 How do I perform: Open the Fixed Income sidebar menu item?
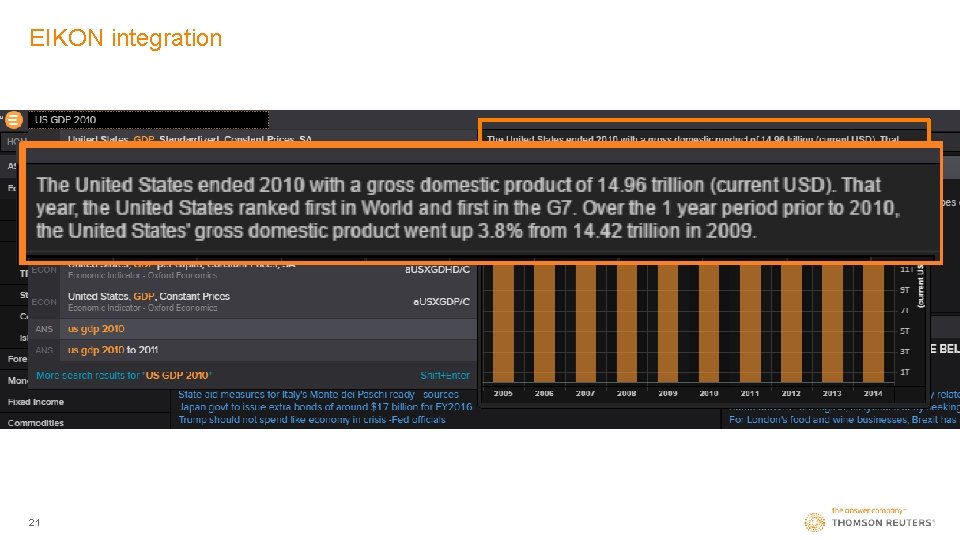click(36, 402)
